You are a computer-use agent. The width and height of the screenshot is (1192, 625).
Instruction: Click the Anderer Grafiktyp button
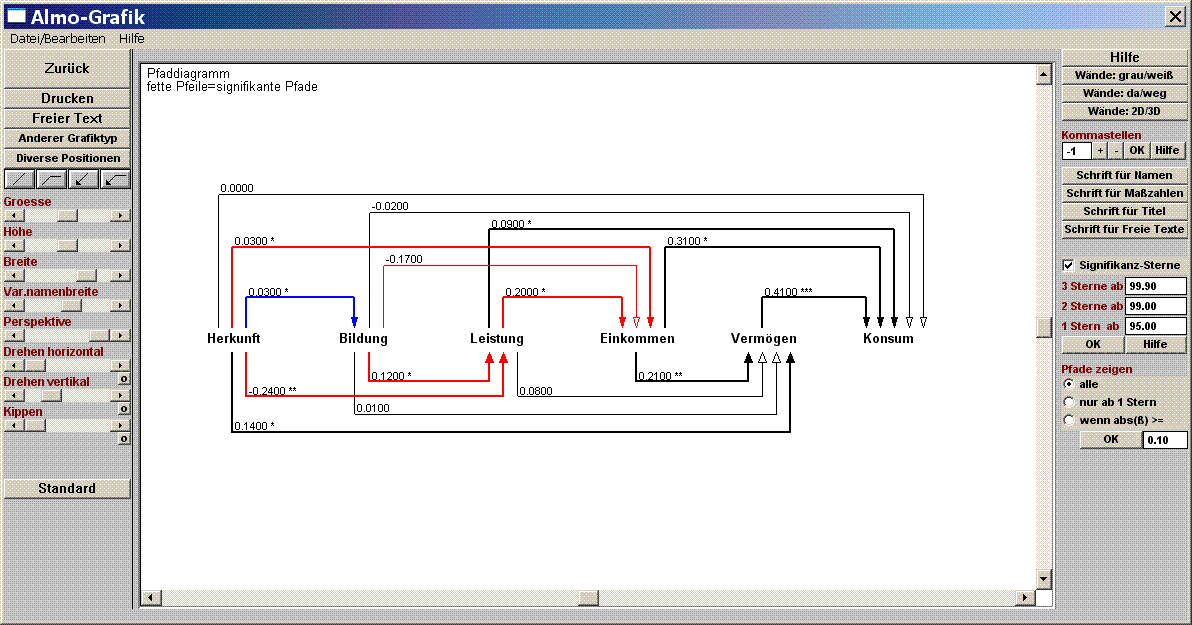click(x=68, y=138)
